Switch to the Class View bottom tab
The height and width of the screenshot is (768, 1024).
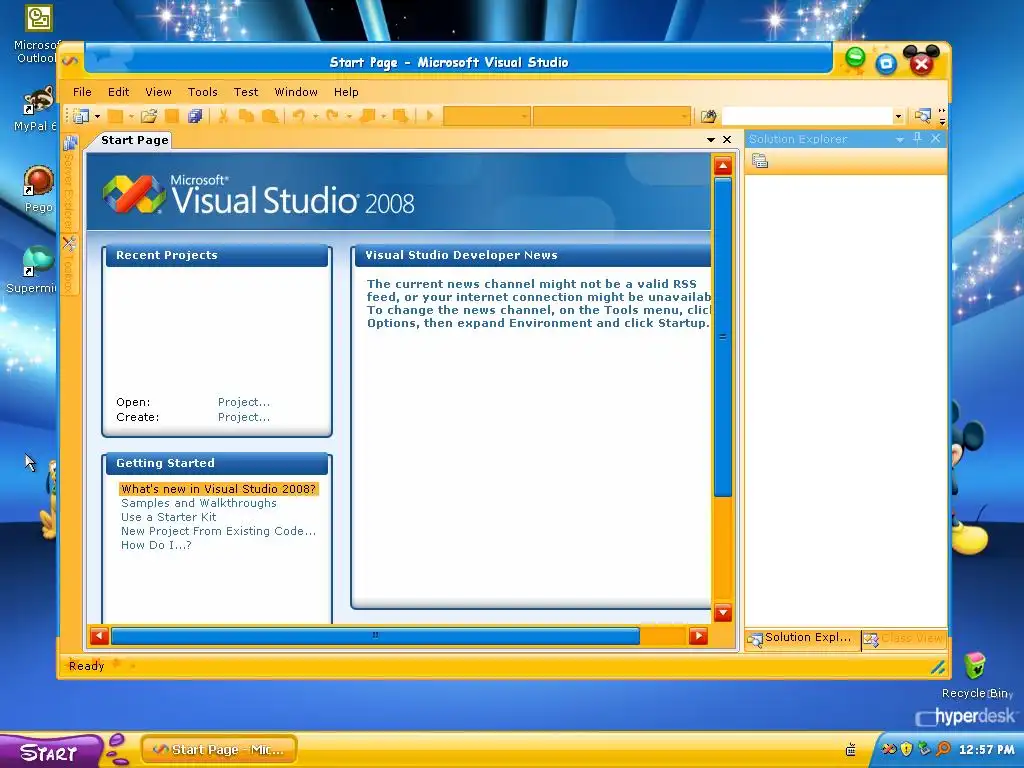coord(904,638)
